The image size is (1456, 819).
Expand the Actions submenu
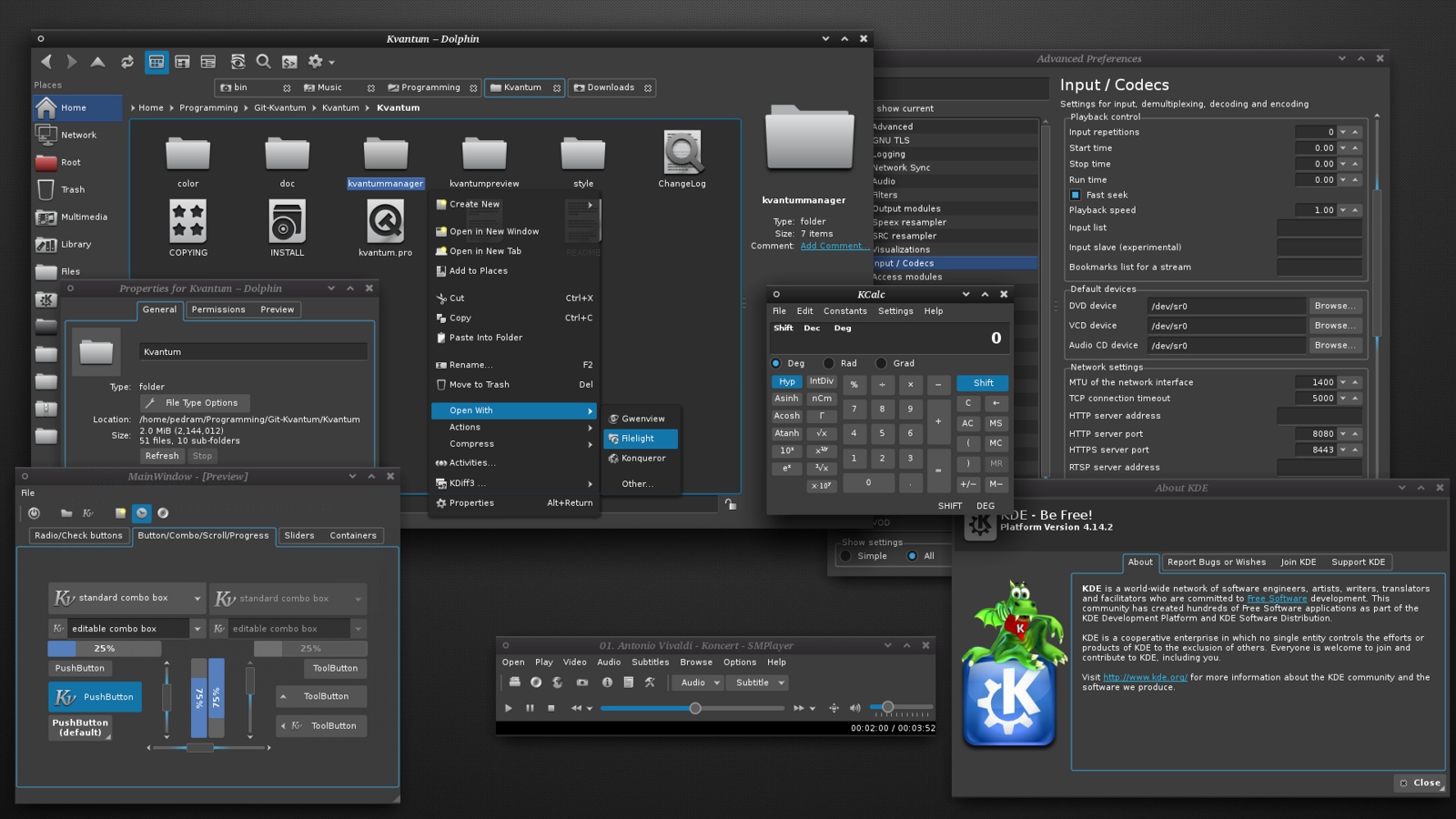click(515, 428)
